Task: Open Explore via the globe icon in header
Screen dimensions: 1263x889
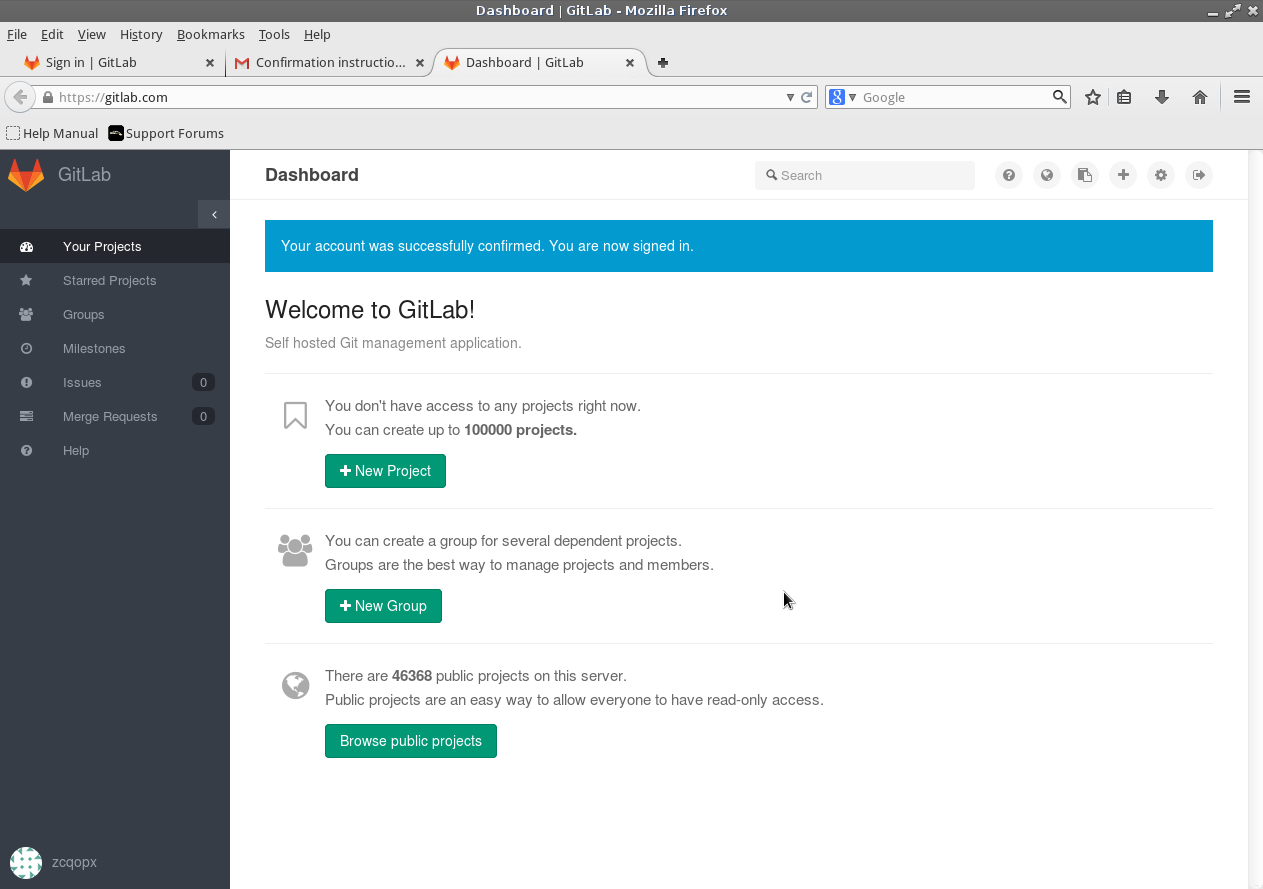Action: click(1047, 175)
